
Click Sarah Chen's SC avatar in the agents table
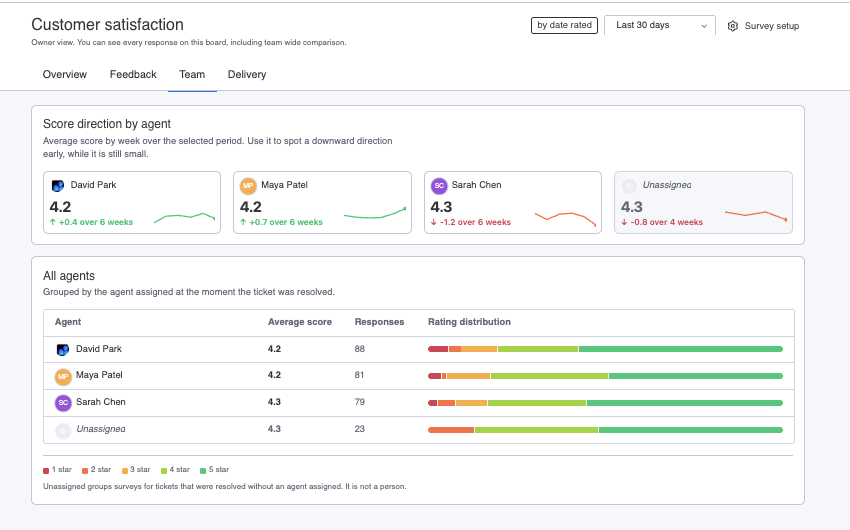pyautogui.click(x=63, y=403)
